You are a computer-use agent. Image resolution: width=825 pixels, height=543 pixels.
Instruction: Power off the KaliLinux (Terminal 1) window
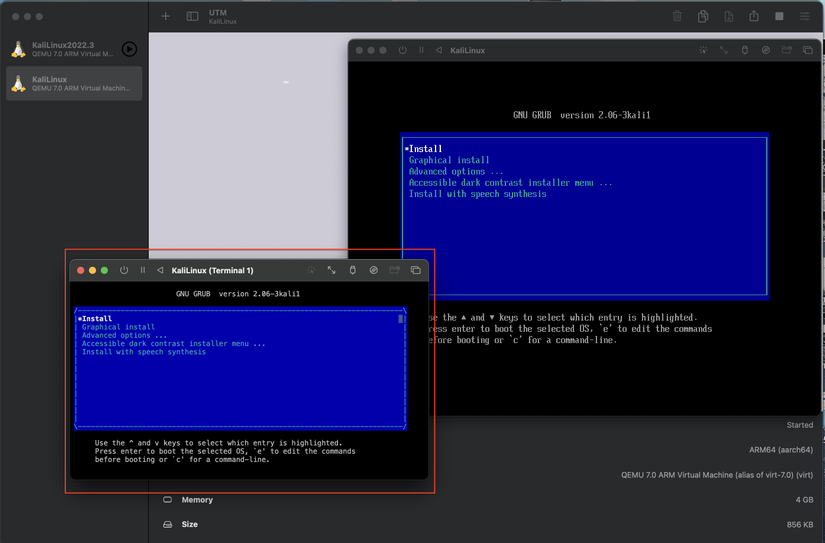coord(124,270)
